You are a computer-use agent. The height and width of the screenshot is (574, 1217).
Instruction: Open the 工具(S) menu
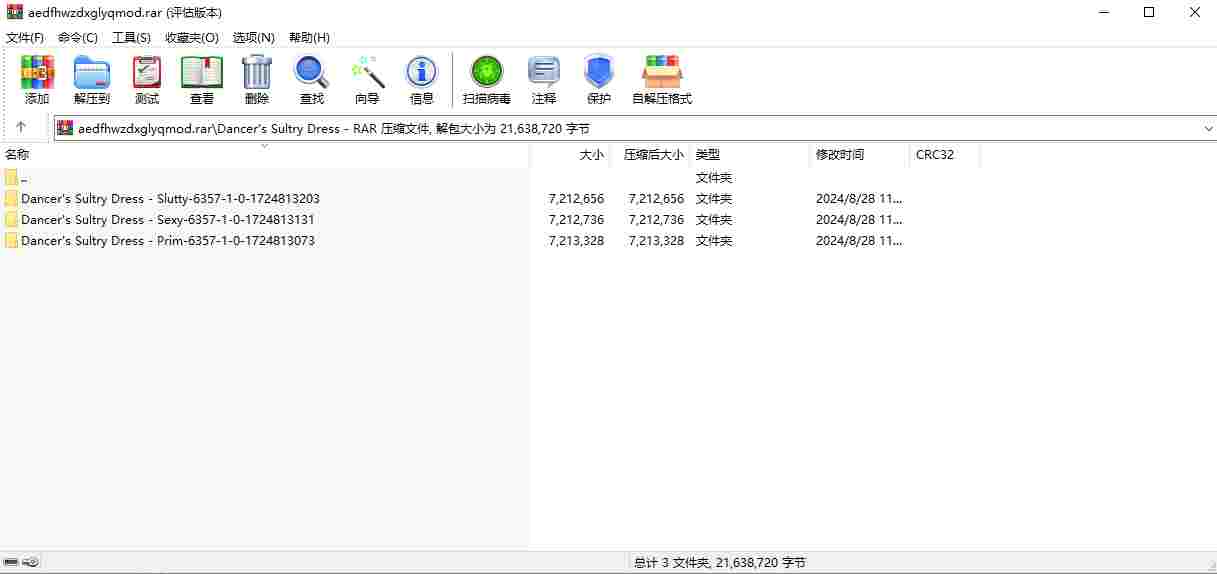tap(131, 37)
